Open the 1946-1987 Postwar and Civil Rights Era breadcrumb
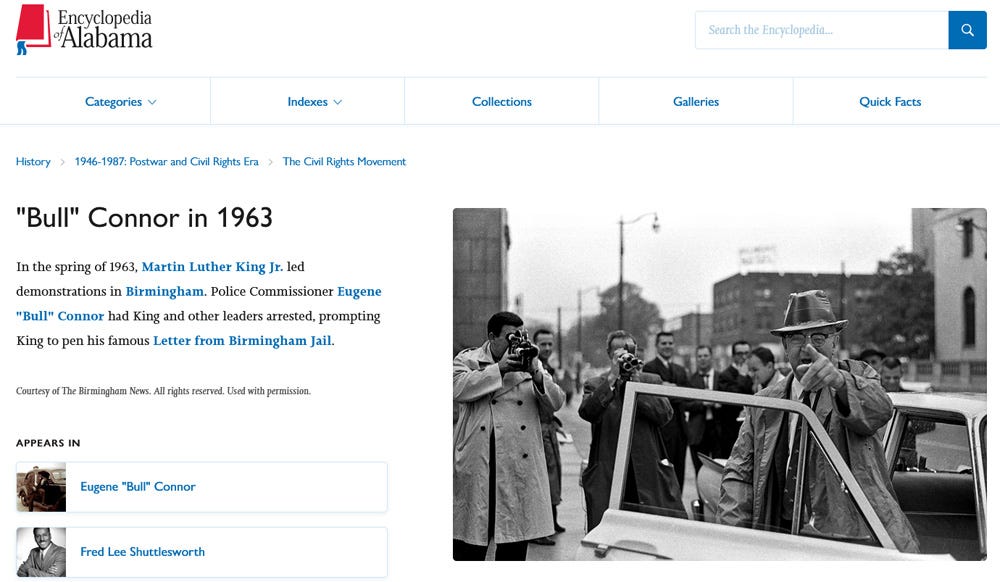This screenshot has height=582, width=1000. [x=166, y=161]
